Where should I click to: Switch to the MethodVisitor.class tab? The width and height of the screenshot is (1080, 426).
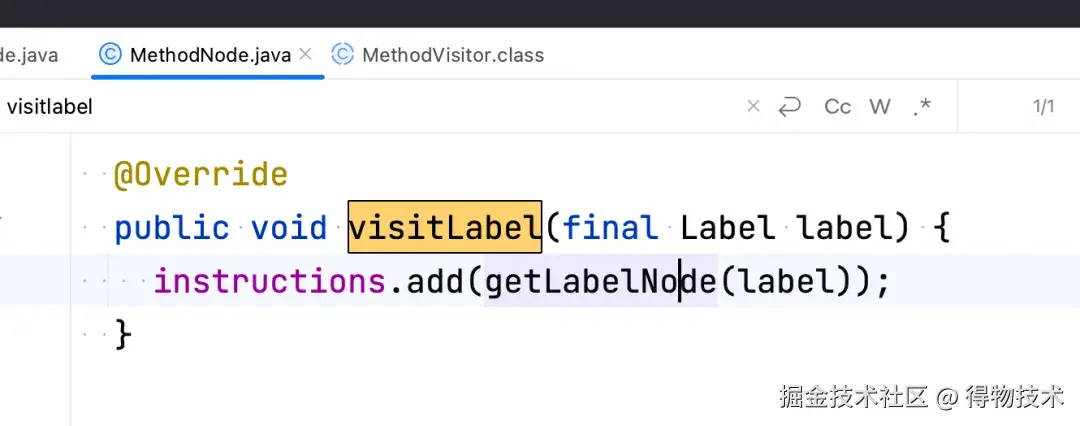pyautogui.click(x=452, y=55)
